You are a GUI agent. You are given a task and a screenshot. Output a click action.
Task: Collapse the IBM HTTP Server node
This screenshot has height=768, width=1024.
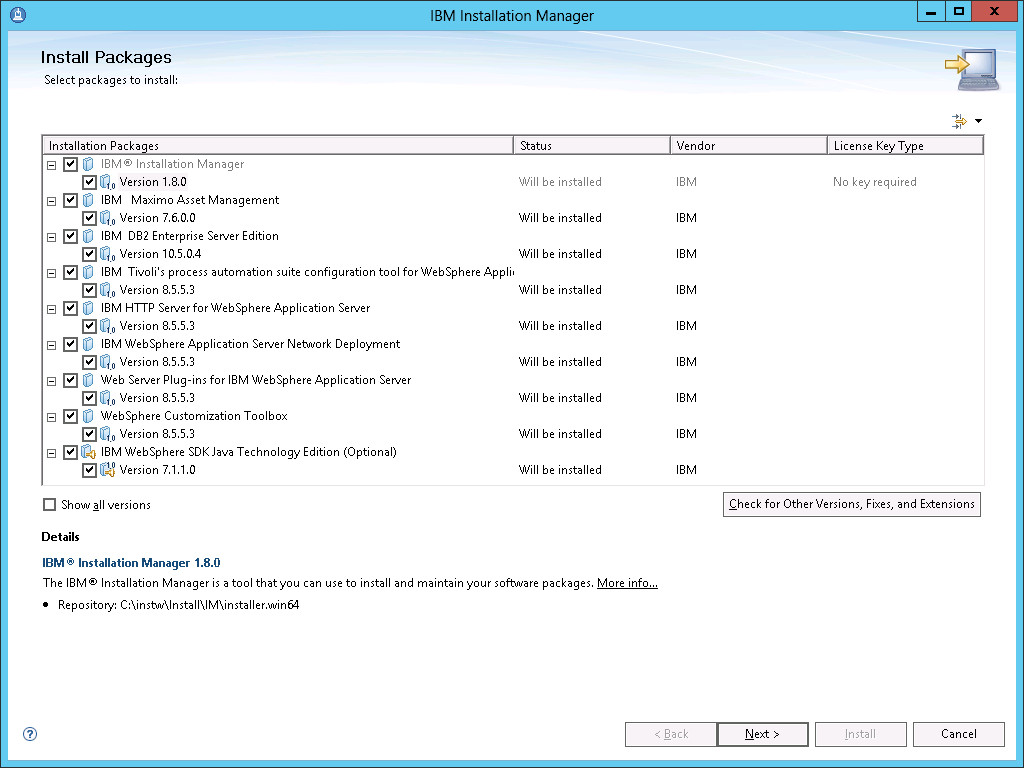52,310
